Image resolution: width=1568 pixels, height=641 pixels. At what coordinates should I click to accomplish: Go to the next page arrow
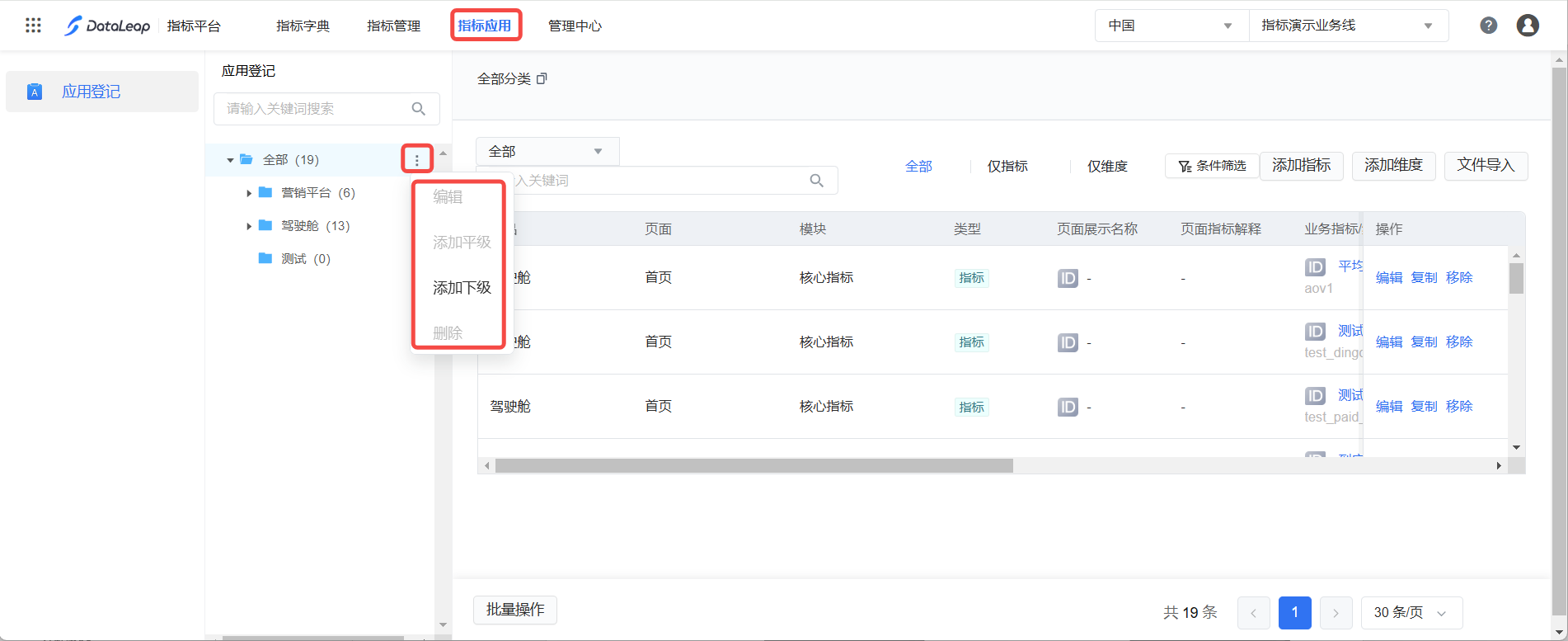coord(1336,613)
